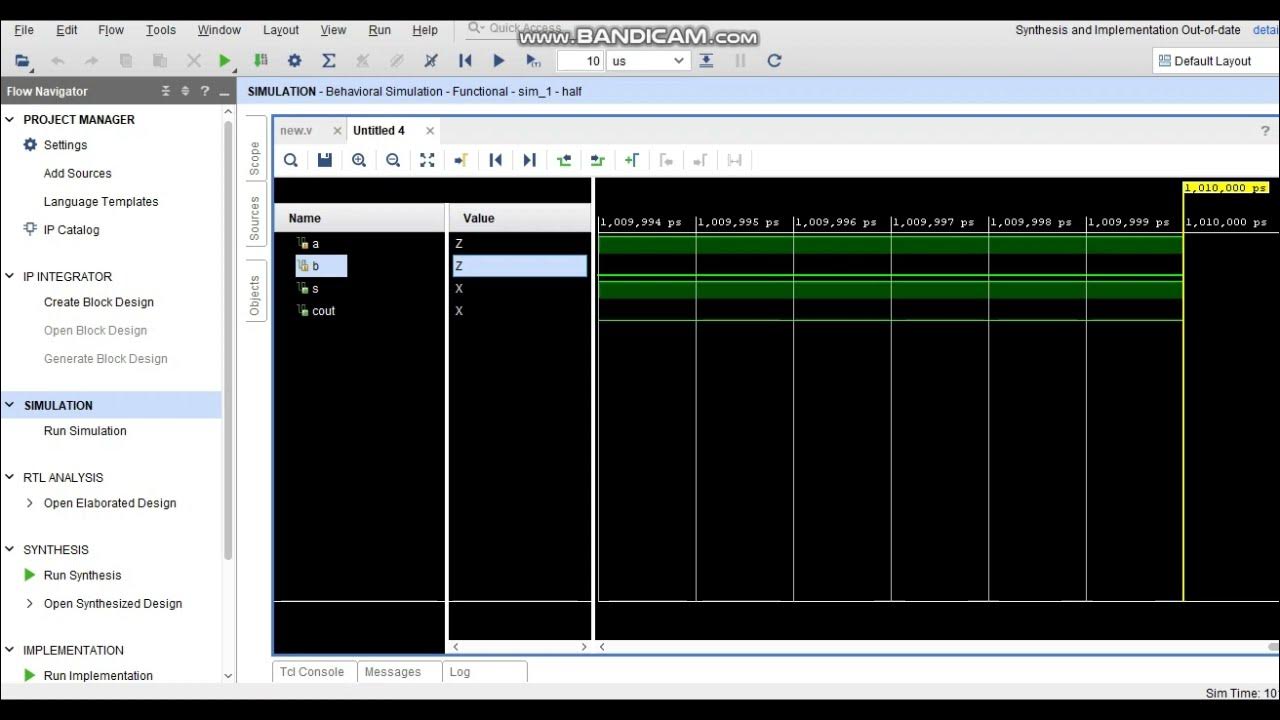Click Run Implementation
This screenshot has height=720, width=1280.
(x=98, y=675)
